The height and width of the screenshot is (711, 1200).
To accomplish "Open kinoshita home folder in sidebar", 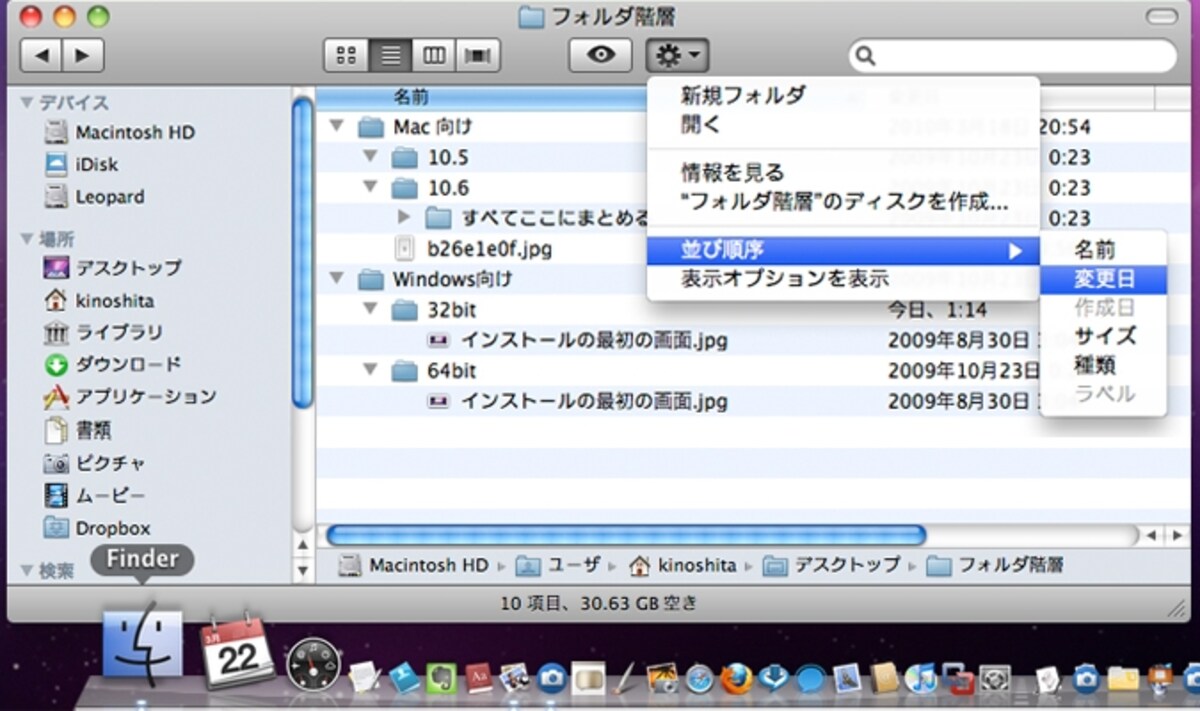I will (100, 300).
